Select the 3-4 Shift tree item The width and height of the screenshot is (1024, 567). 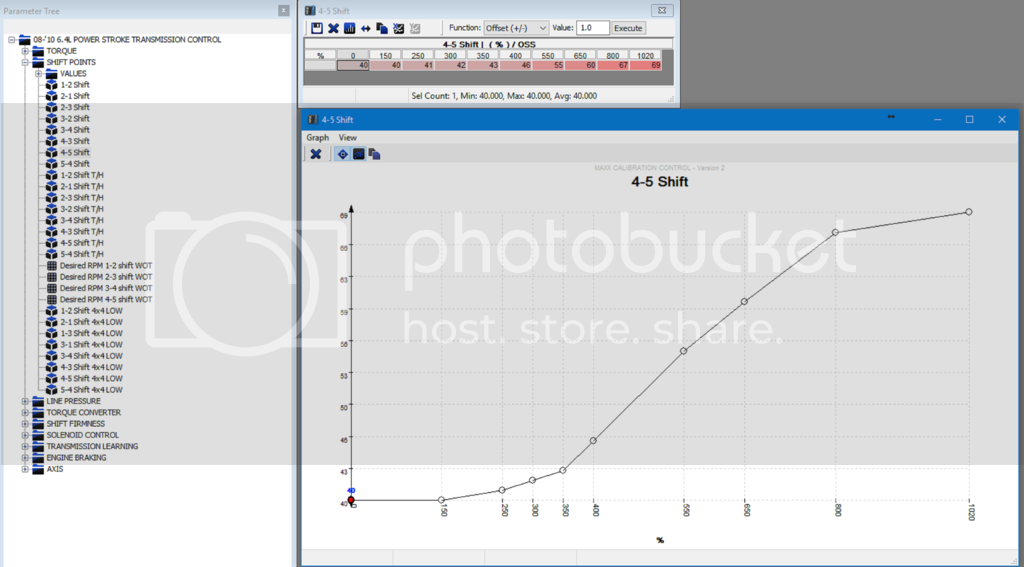coord(74,130)
